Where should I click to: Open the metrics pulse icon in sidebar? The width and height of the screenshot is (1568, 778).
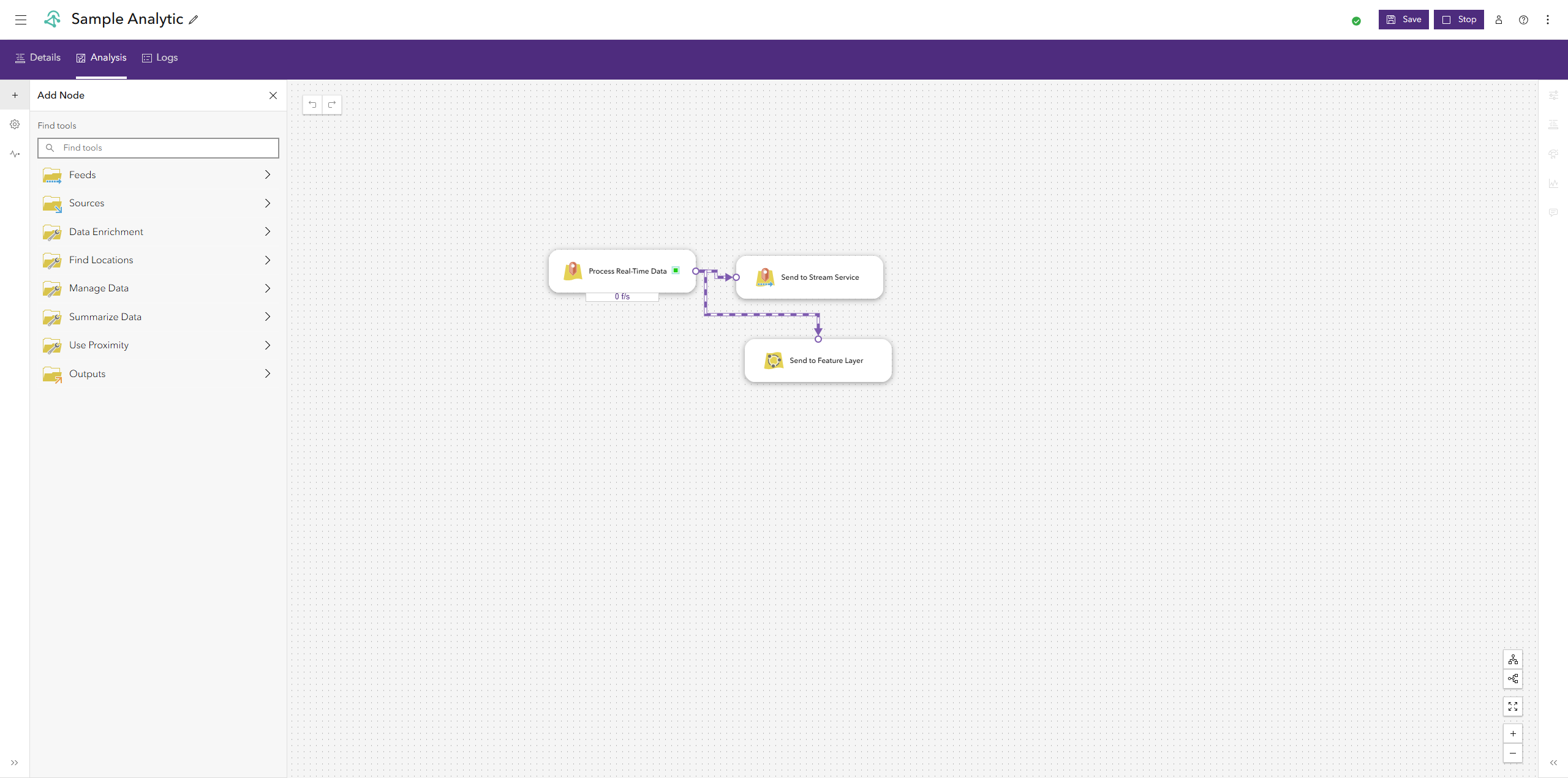[x=15, y=154]
